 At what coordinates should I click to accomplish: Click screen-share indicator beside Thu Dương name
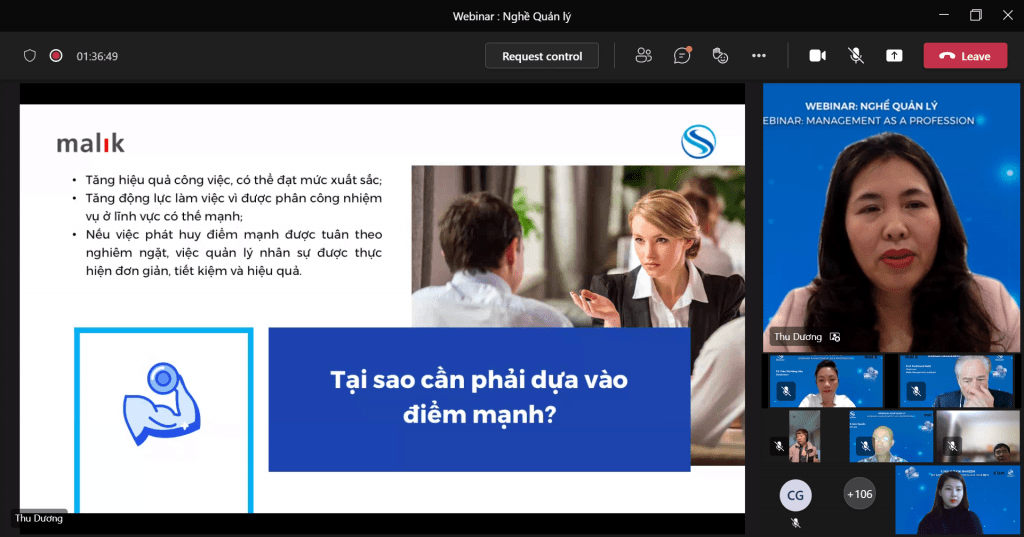tap(835, 338)
